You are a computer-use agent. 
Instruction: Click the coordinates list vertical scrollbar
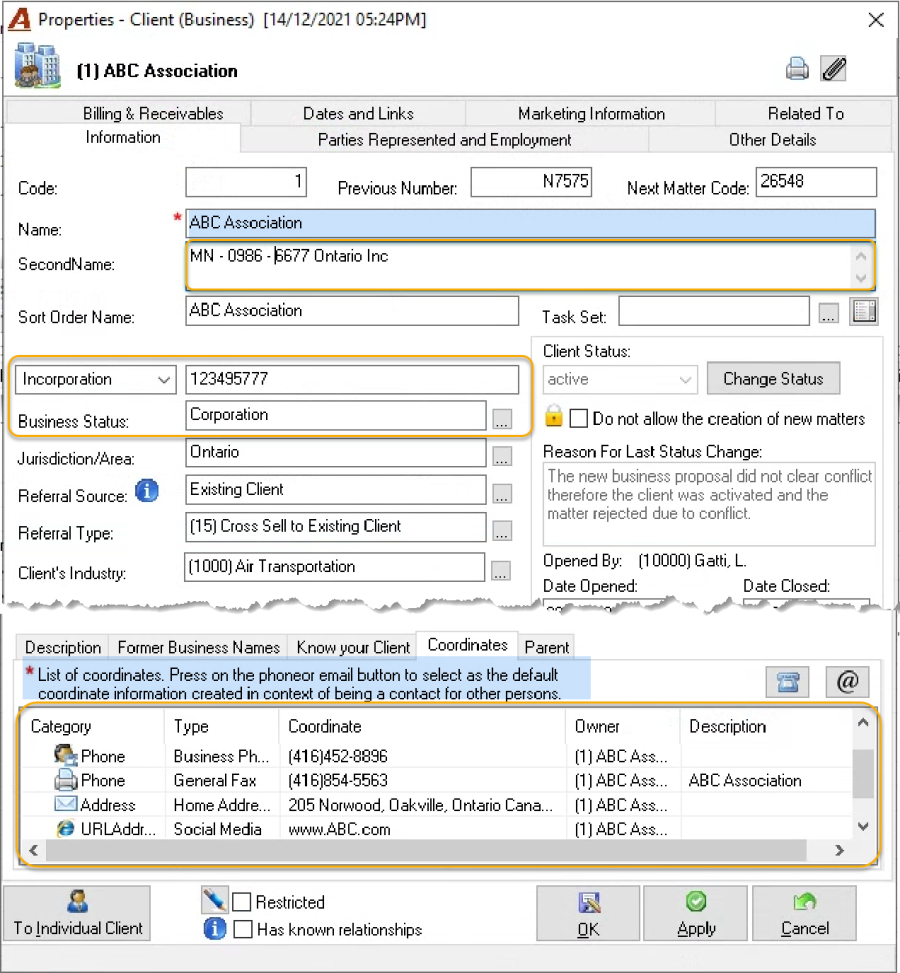pos(863,774)
